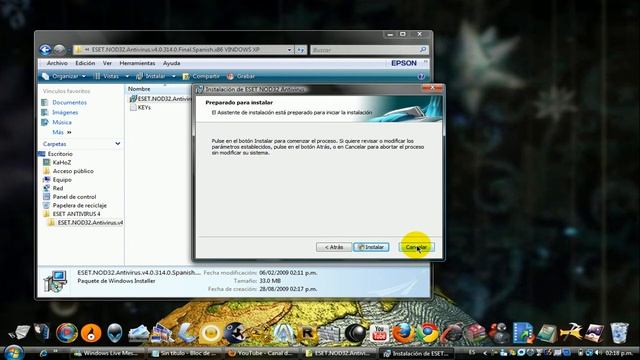Select ESET ANTIVIRUS 4 folder in tree
This screenshot has height=360, width=640.
pos(76,214)
